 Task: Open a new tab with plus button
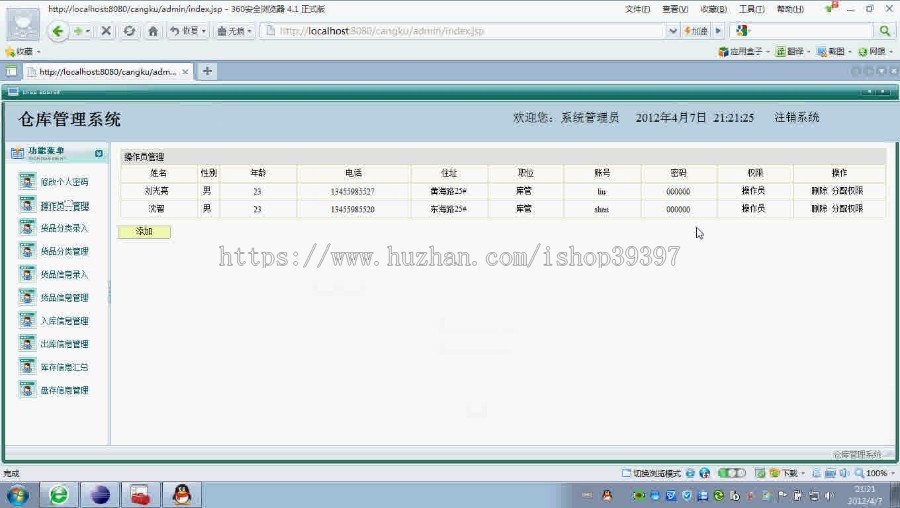point(207,71)
